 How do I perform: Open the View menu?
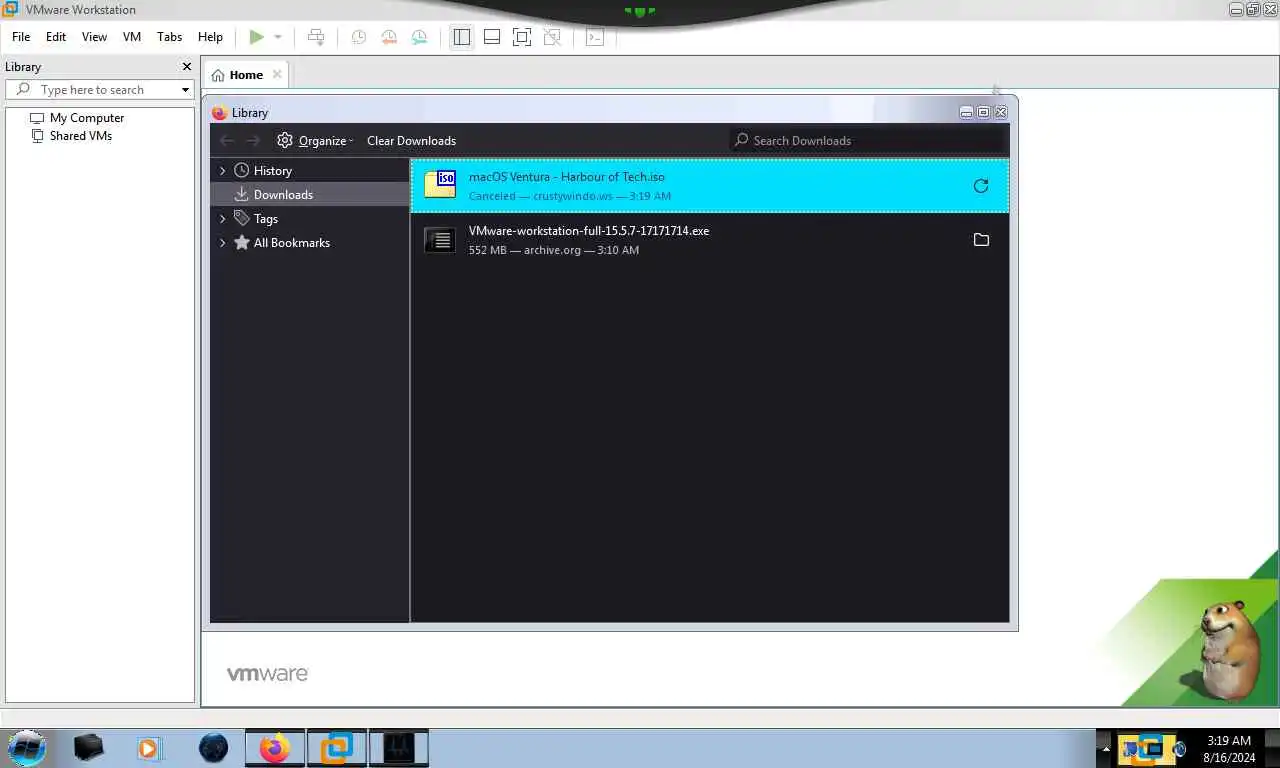click(x=94, y=37)
